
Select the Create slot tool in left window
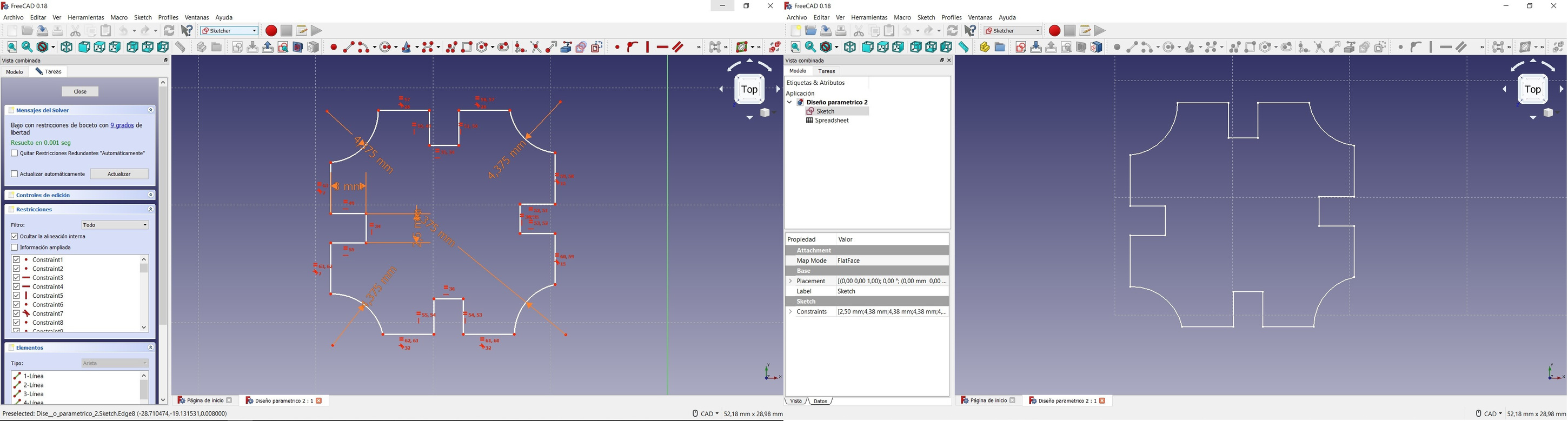coord(503,47)
